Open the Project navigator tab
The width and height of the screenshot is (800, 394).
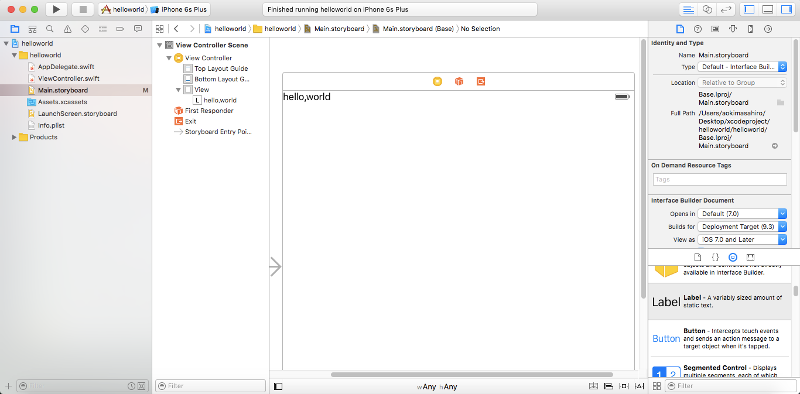(x=15, y=29)
